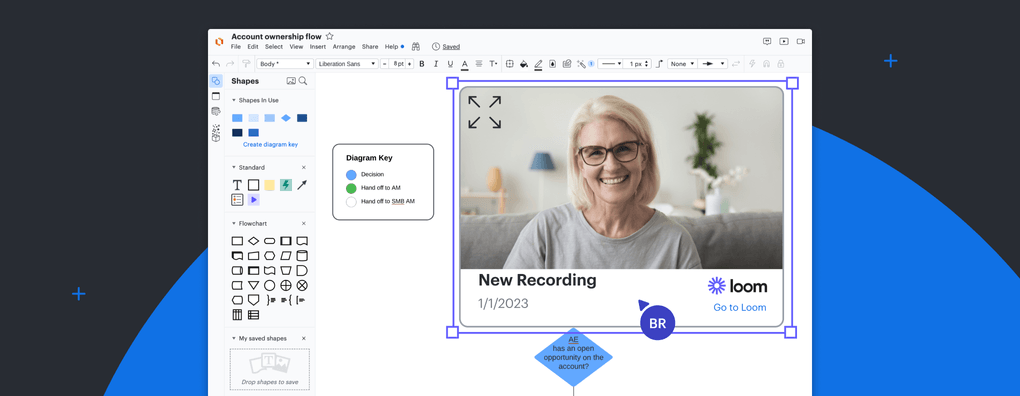Open the Insert menu
The height and width of the screenshot is (396, 1020).
318,47
